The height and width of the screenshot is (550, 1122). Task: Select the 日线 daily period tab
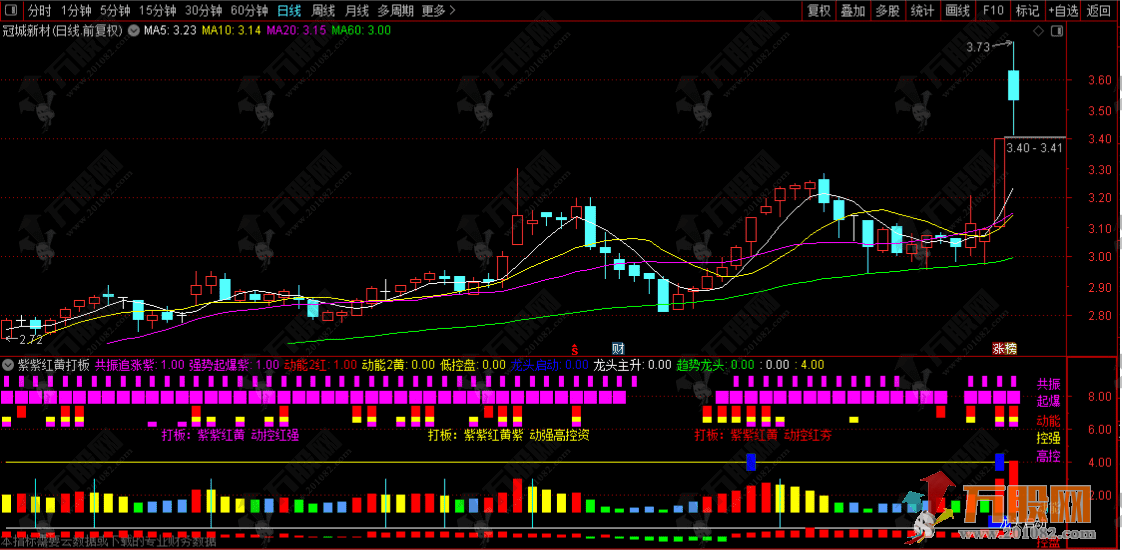pyautogui.click(x=289, y=10)
